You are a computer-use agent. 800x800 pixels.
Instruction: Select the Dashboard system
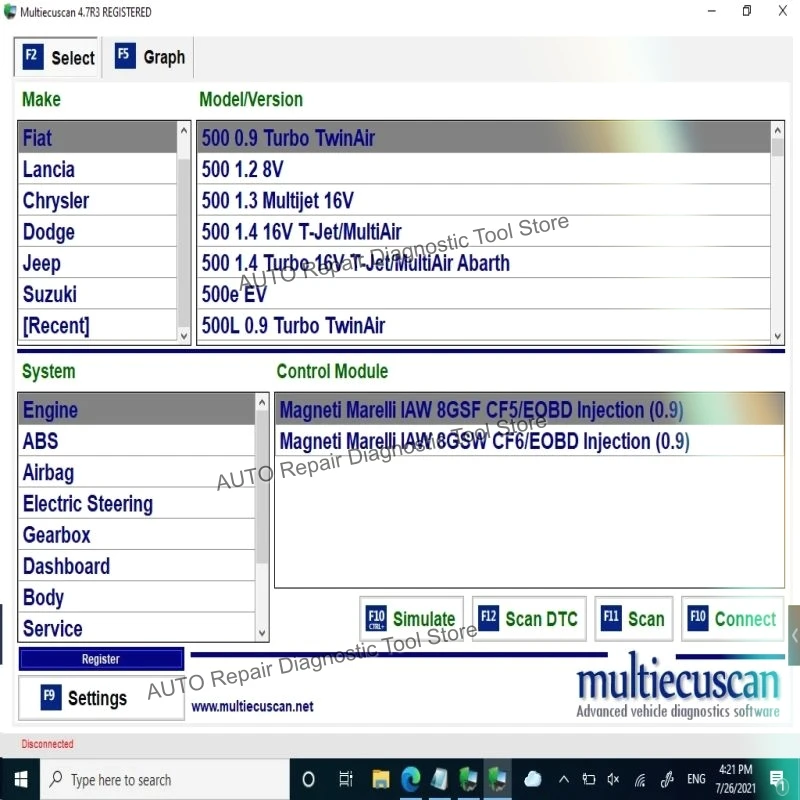[x=137, y=566]
